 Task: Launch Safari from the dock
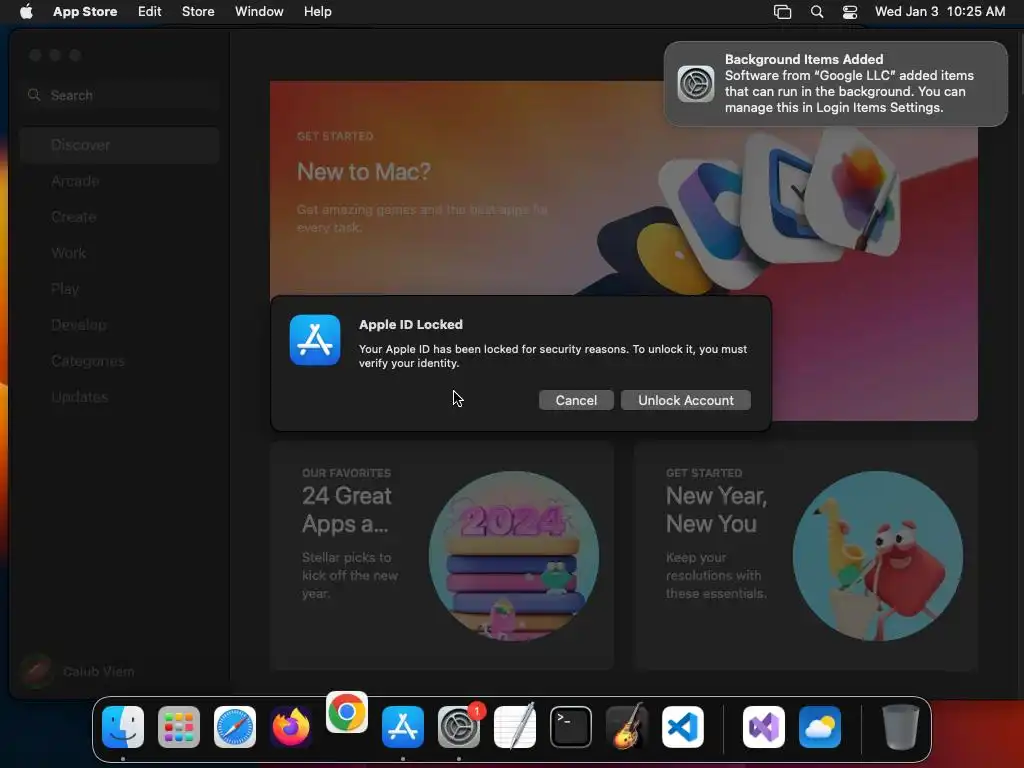pyautogui.click(x=235, y=727)
